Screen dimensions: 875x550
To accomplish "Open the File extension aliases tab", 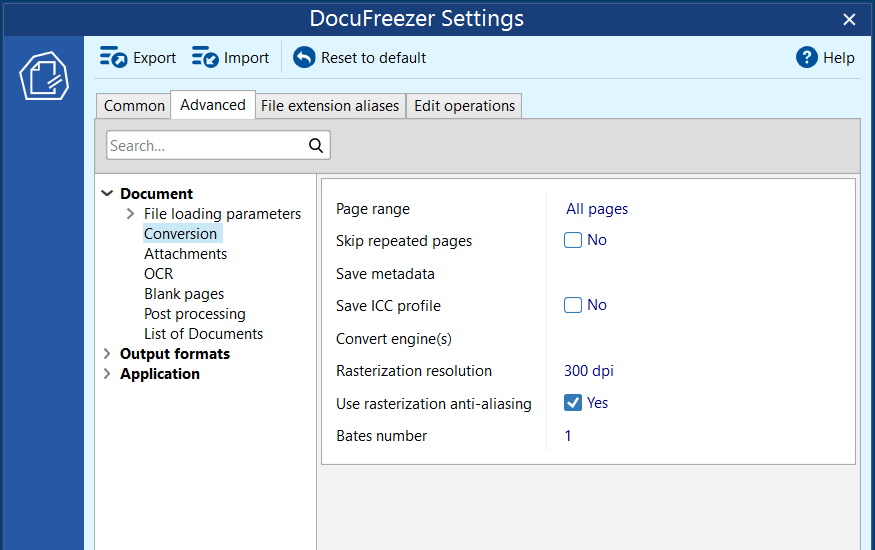I will (x=330, y=106).
